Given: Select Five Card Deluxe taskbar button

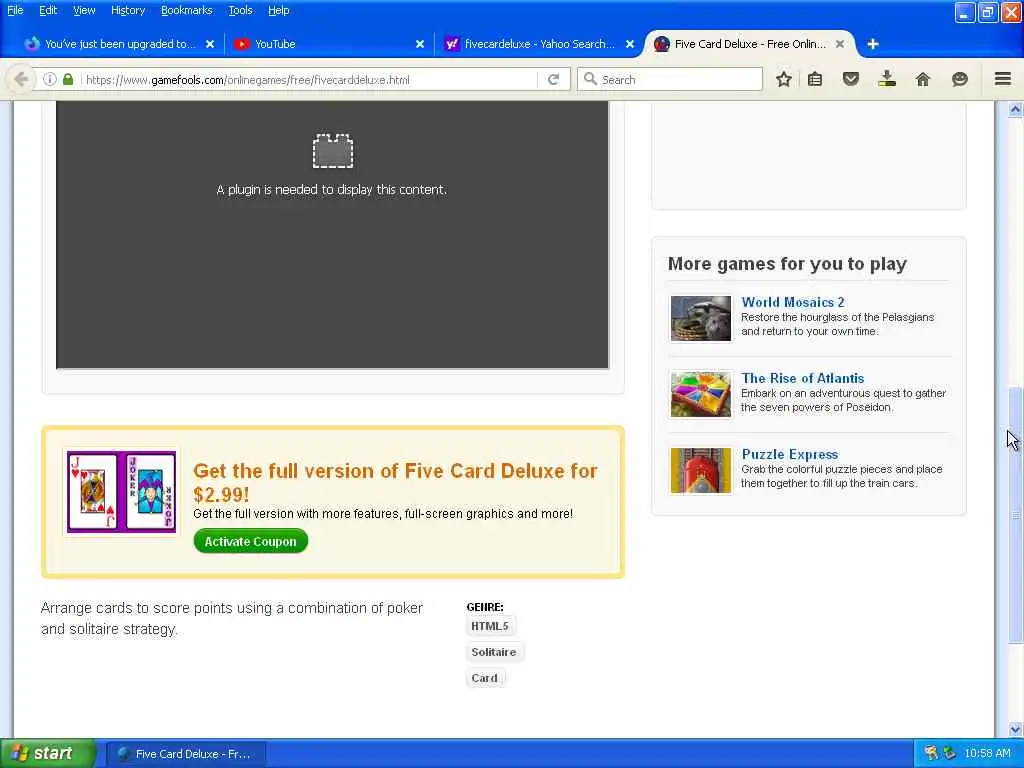Looking at the screenshot, I should pyautogui.click(x=185, y=754).
